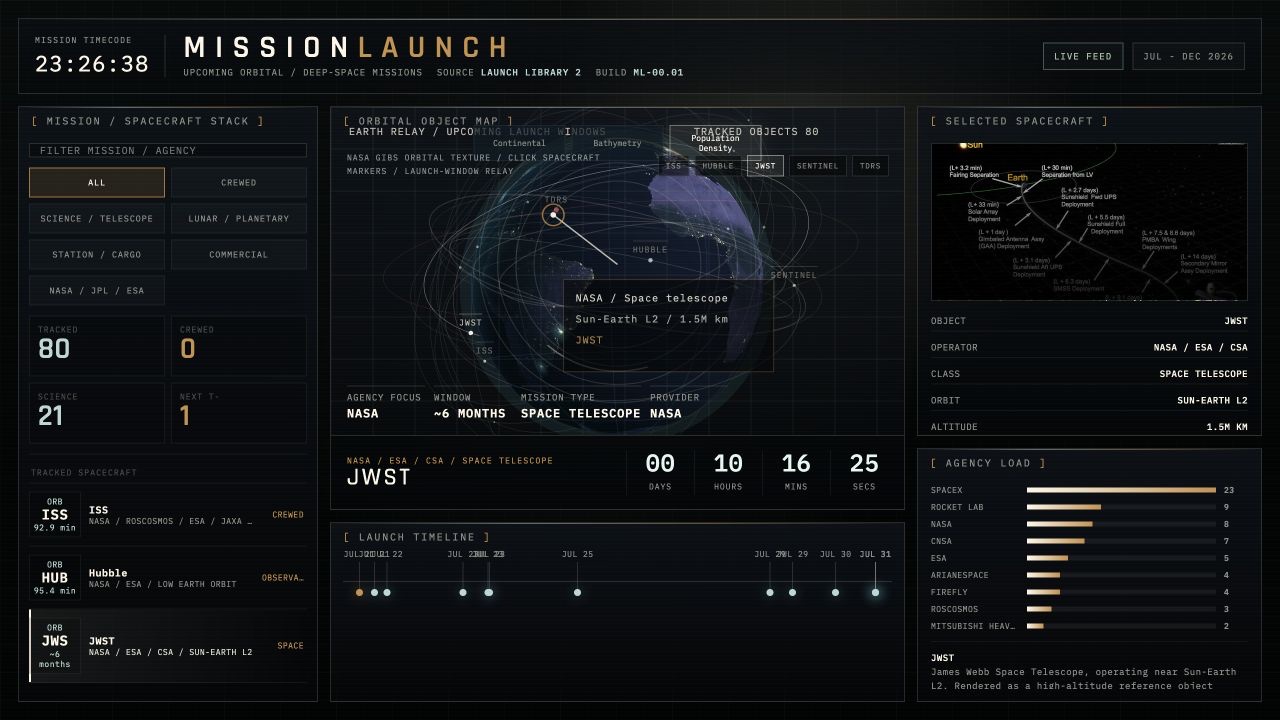This screenshot has width=1280, height=720.
Task: Click the ARIANESPACE agency label
Action: pos(959,575)
